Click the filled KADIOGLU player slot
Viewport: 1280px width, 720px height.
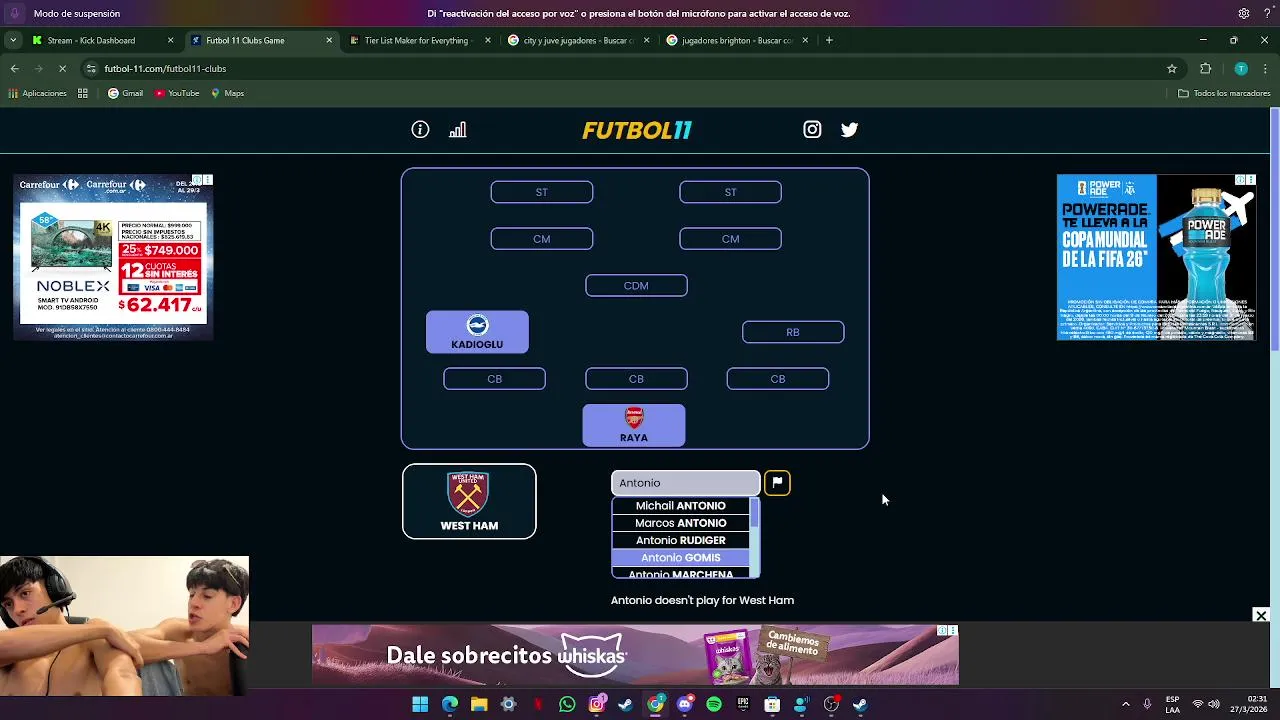[x=477, y=332]
